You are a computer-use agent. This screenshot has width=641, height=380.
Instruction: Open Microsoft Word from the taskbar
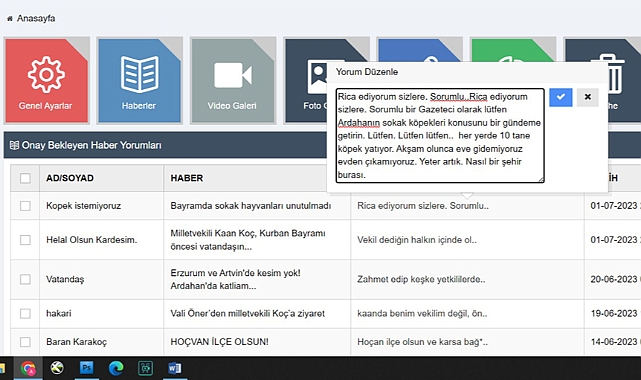click(x=175, y=368)
